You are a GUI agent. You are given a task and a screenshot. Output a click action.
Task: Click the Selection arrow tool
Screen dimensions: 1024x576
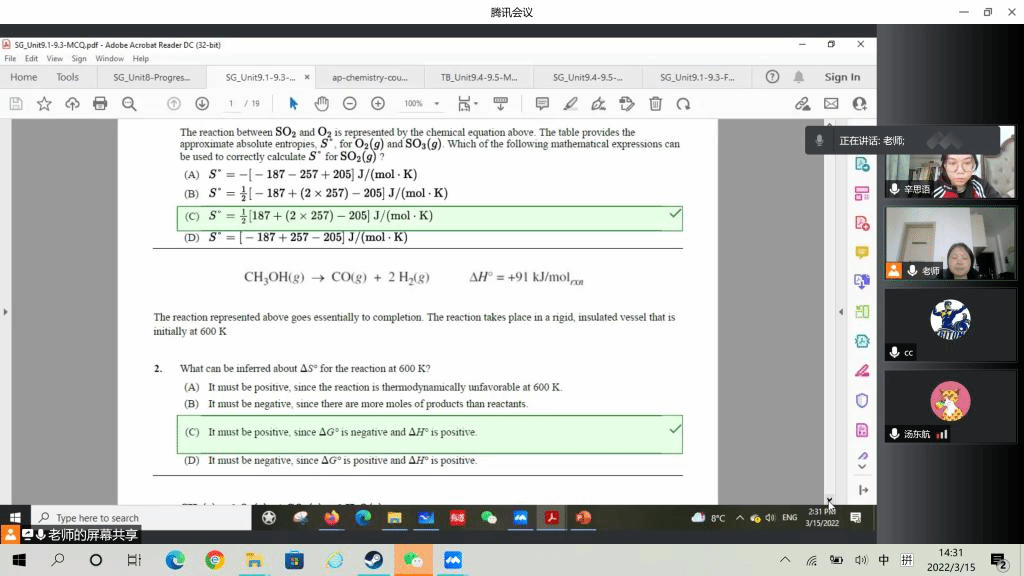pyautogui.click(x=293, y=104)
